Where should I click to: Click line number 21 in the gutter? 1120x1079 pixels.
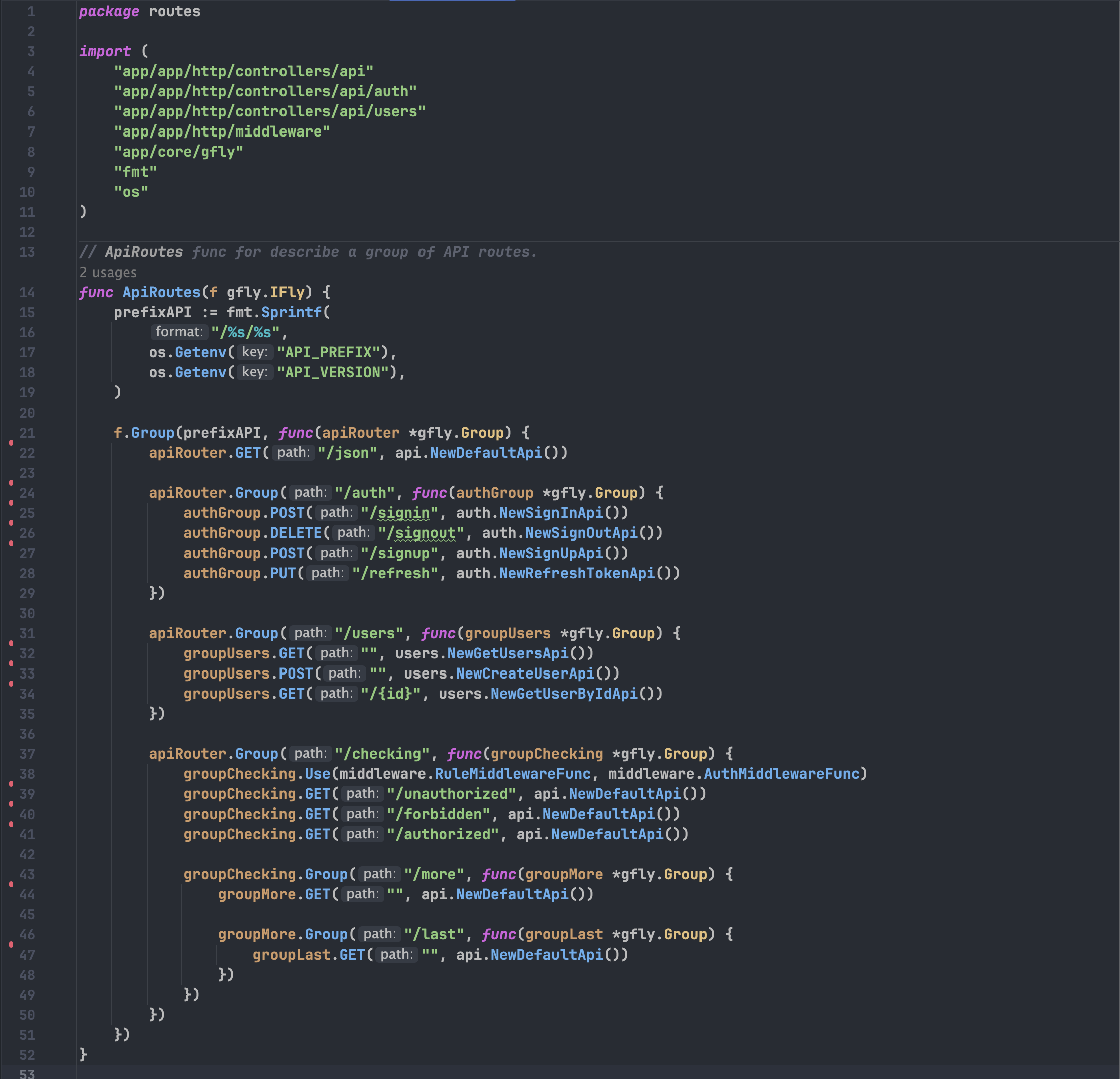pos(27,433)
